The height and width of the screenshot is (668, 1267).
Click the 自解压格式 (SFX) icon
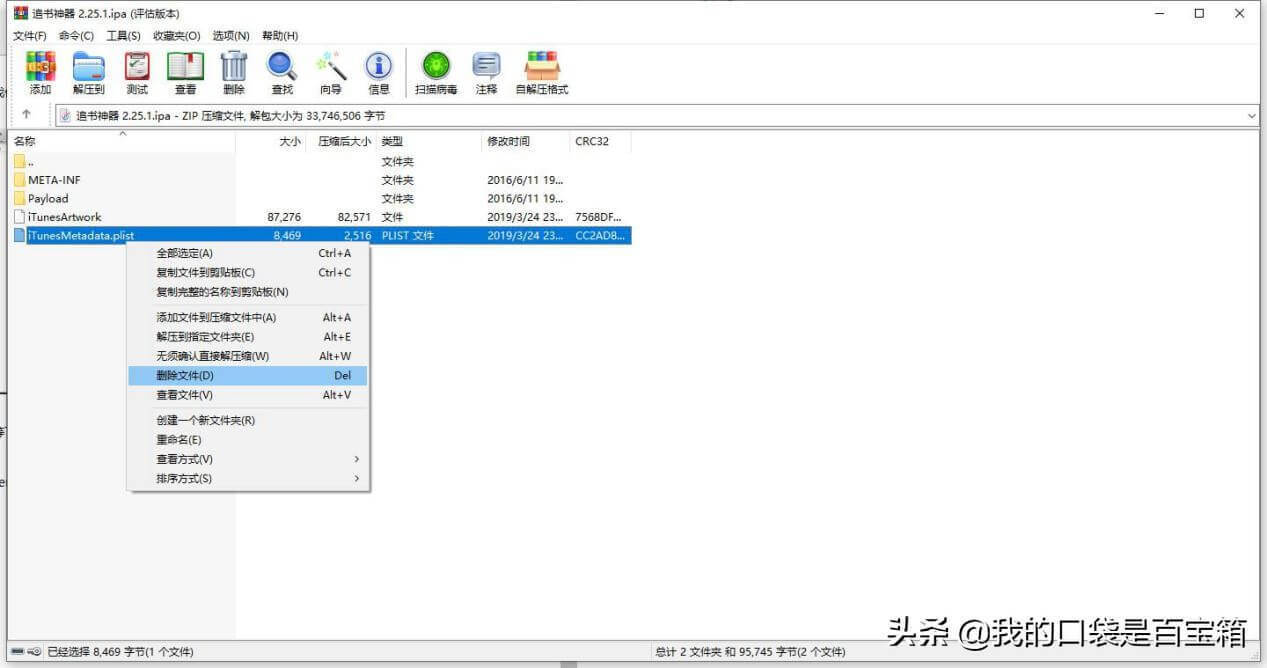[541, 72]
